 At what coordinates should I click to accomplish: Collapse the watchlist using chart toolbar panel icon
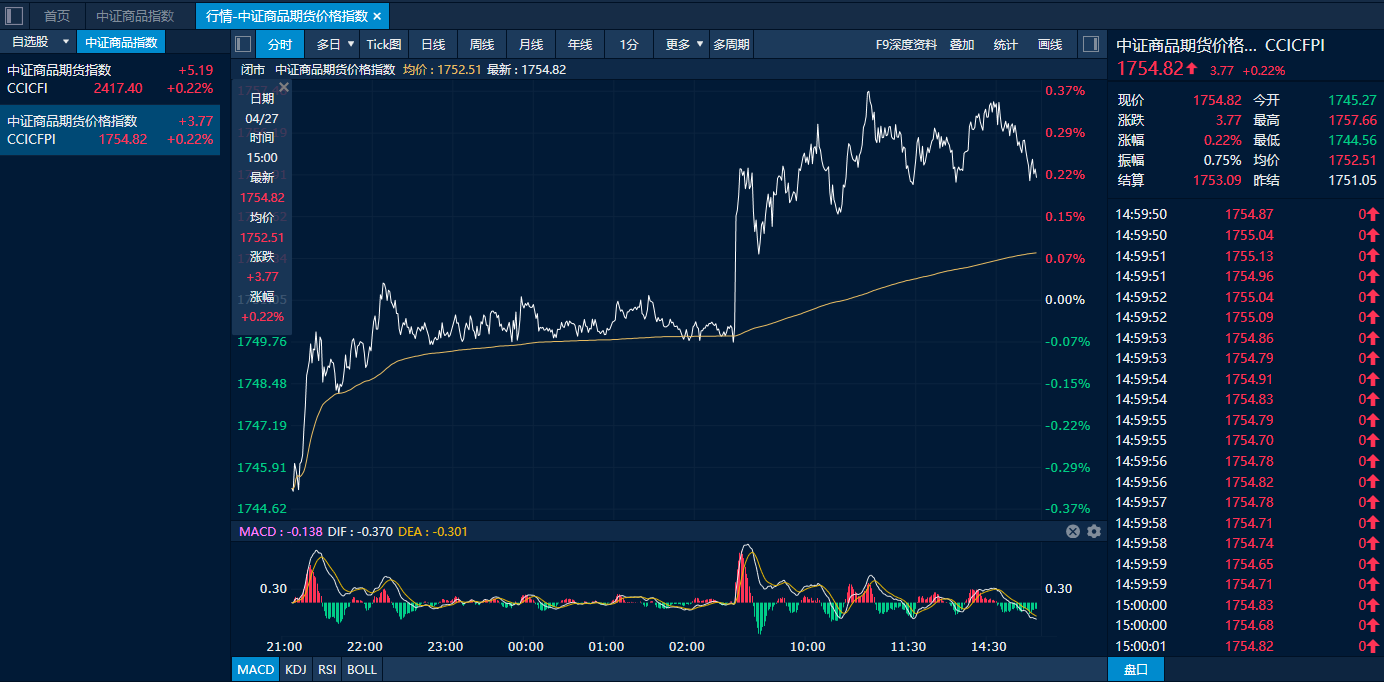[242, 44]
